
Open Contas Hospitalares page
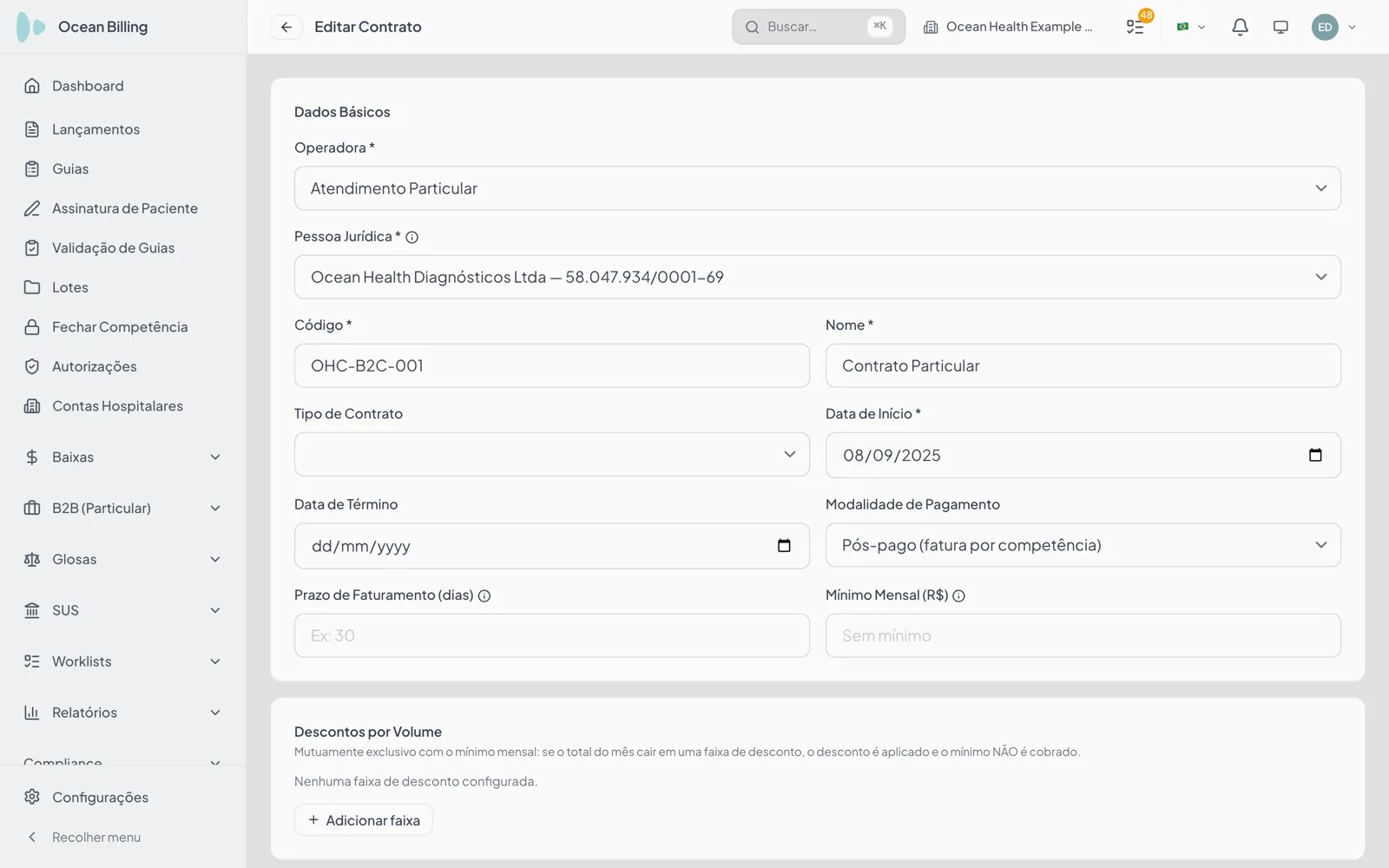click(x=122, y=405)
